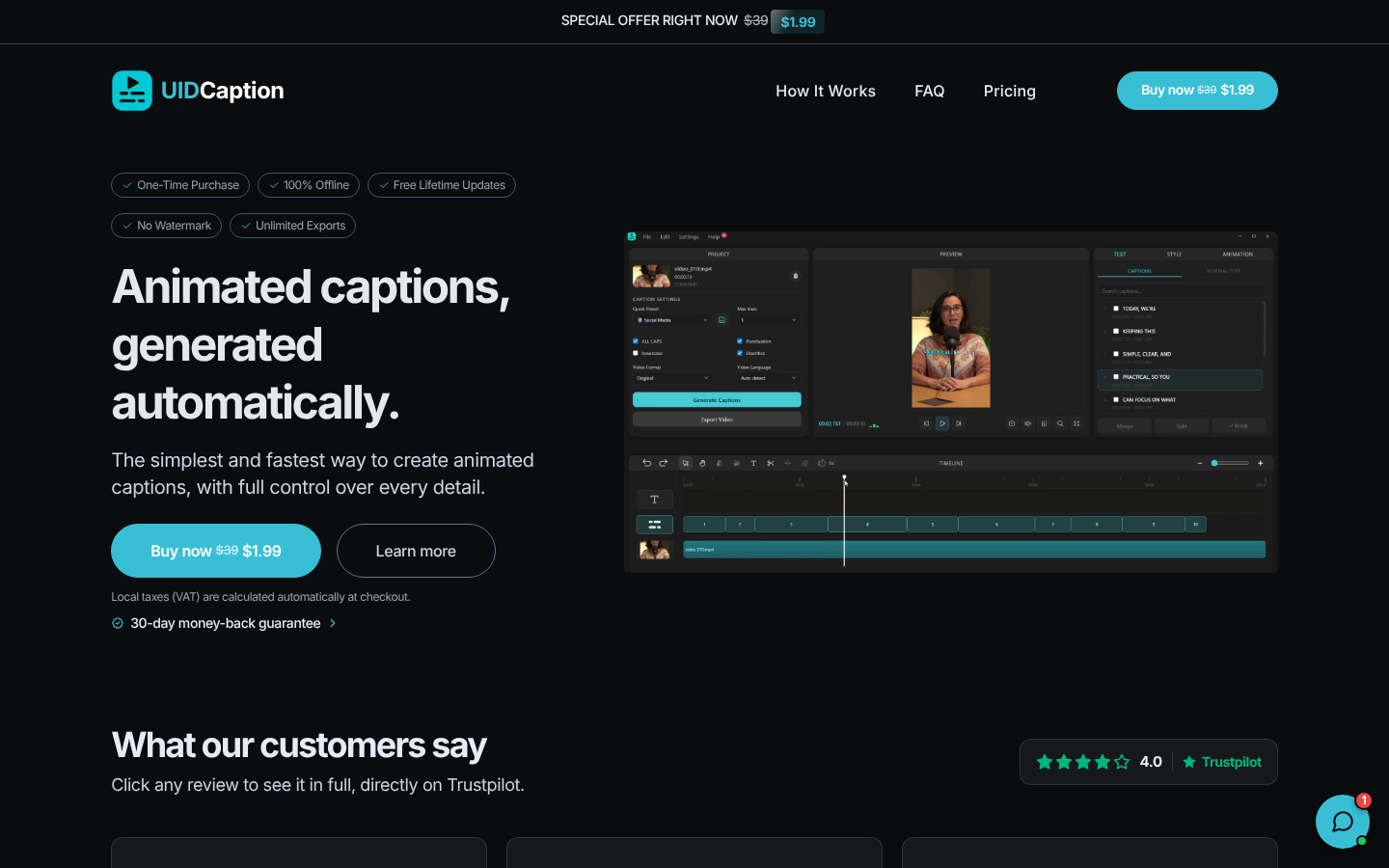The width and height of the screenshot is (1389, 868).
Task: Check the box for caption 'TODAY, WE'RE'
Action: [1116, 309]
